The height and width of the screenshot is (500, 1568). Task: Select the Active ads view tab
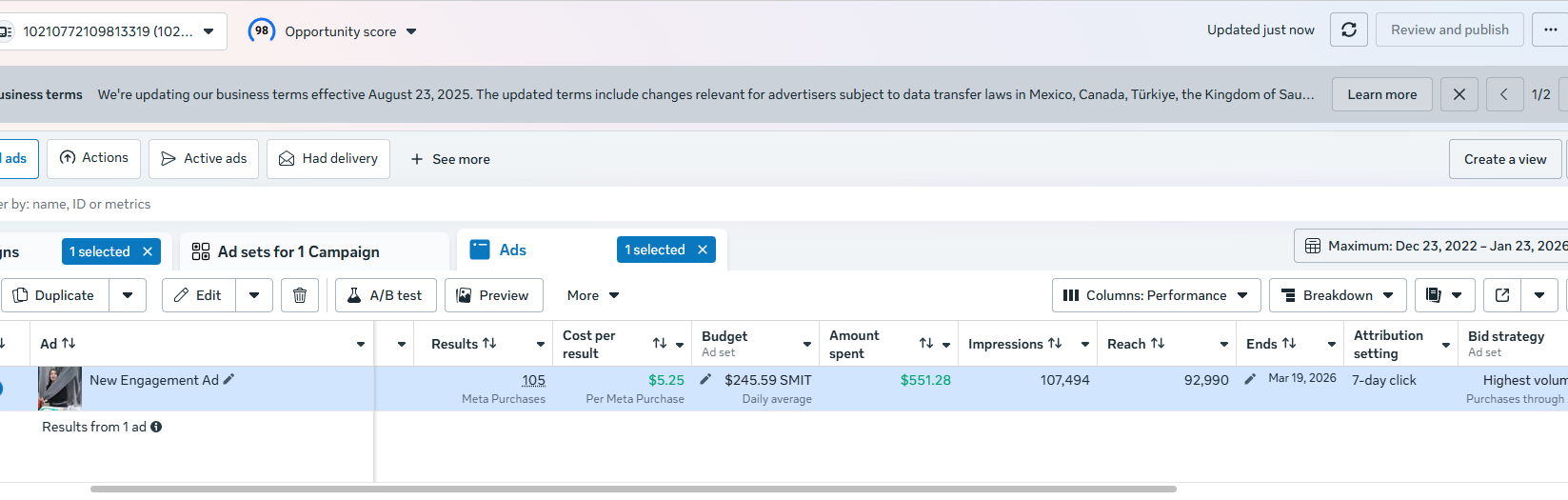204,158
